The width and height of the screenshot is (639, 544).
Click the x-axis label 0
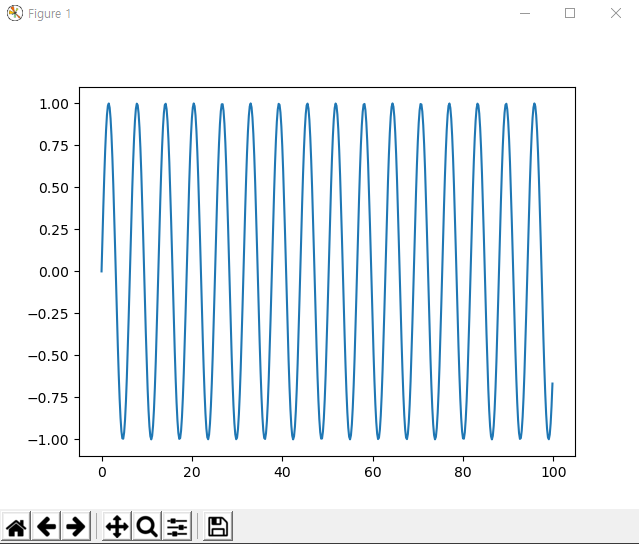coord(102,472)
